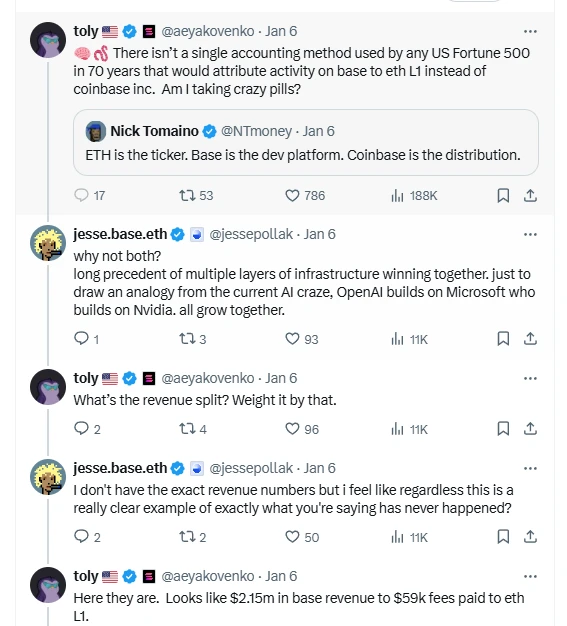
Task: Repost the 'What's the revenue split?' tweet
Action: click(193, 429)
